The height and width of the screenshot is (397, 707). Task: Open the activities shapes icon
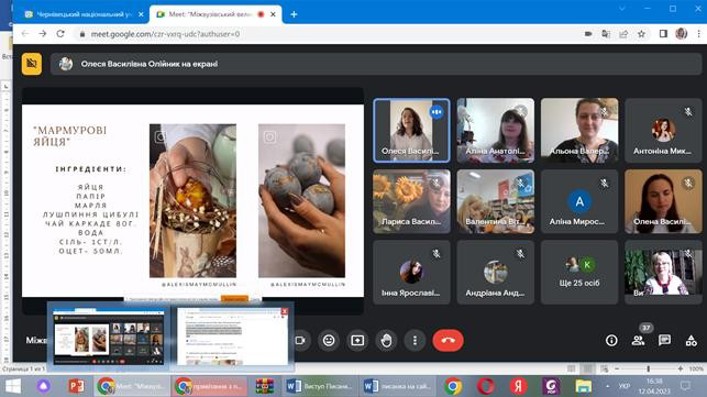(691, 340)
